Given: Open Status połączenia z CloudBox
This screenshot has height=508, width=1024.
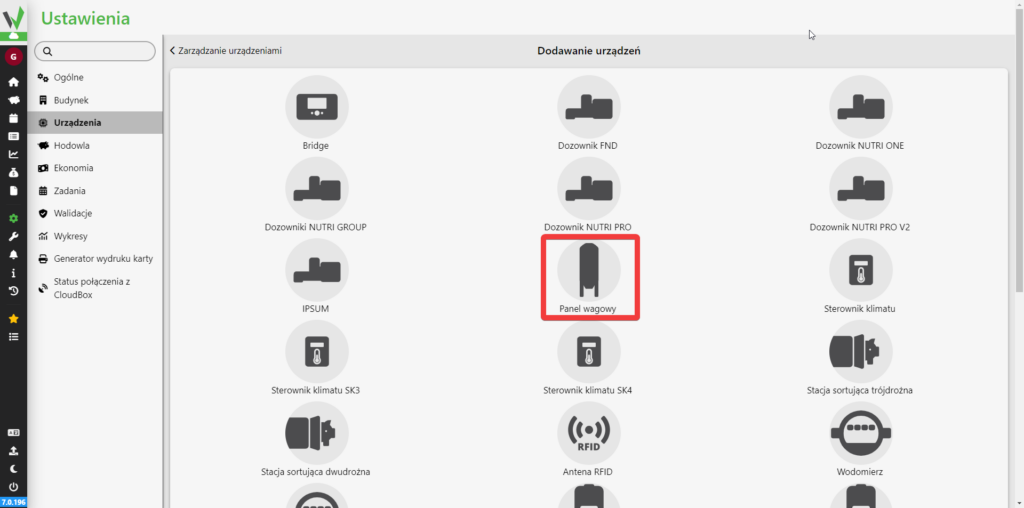Looking at the screenshot, I should coord(91,288).
